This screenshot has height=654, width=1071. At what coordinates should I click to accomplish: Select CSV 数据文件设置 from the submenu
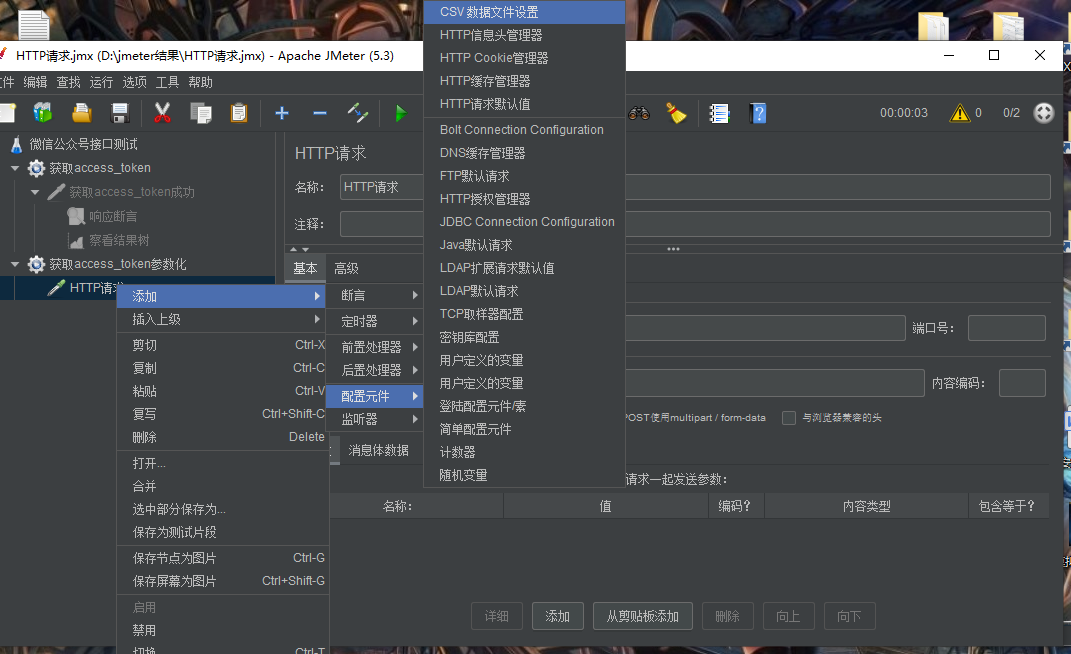pyautogui.click(x=524, y=12)
